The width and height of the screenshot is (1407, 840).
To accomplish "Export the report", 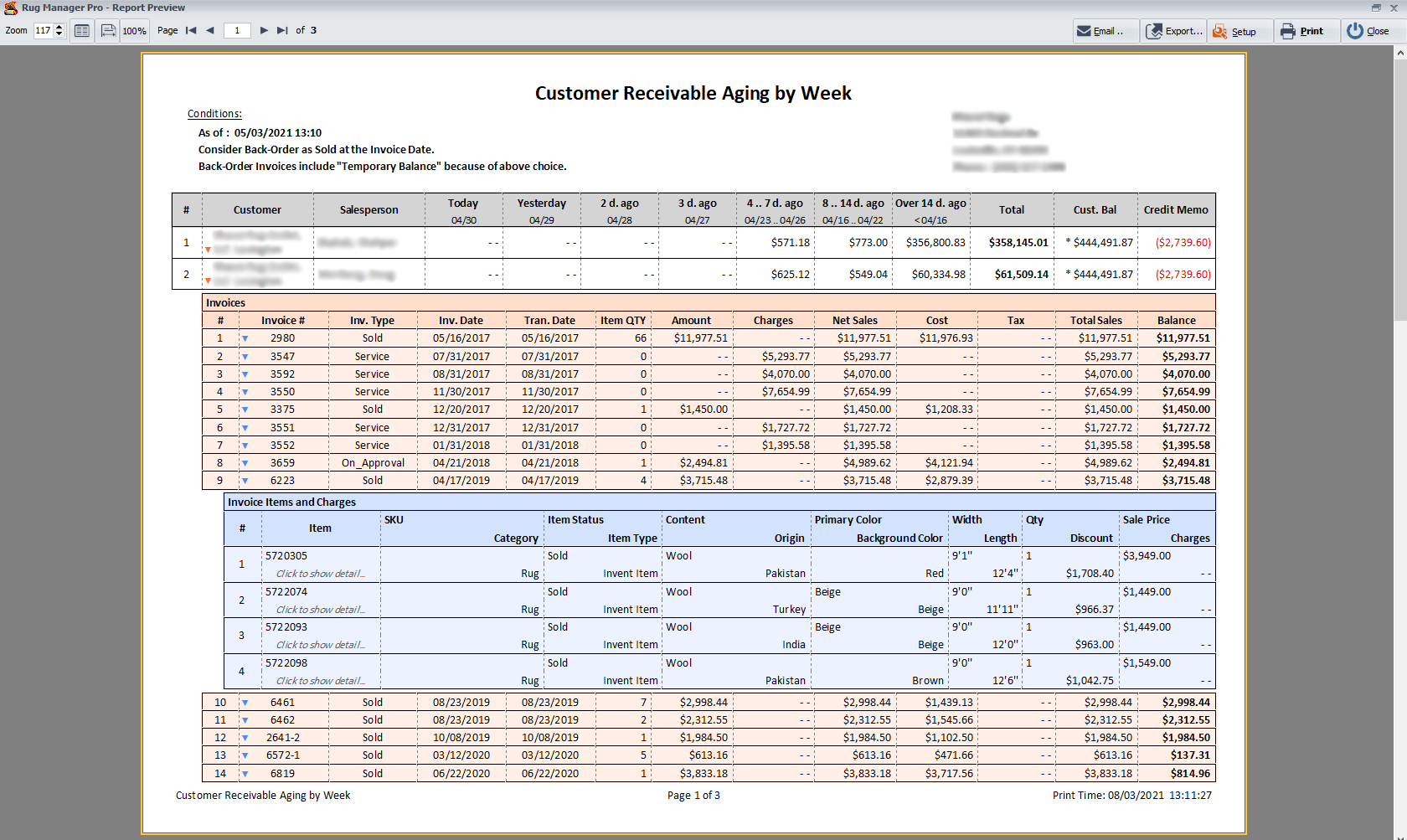I will (1174, 31).
